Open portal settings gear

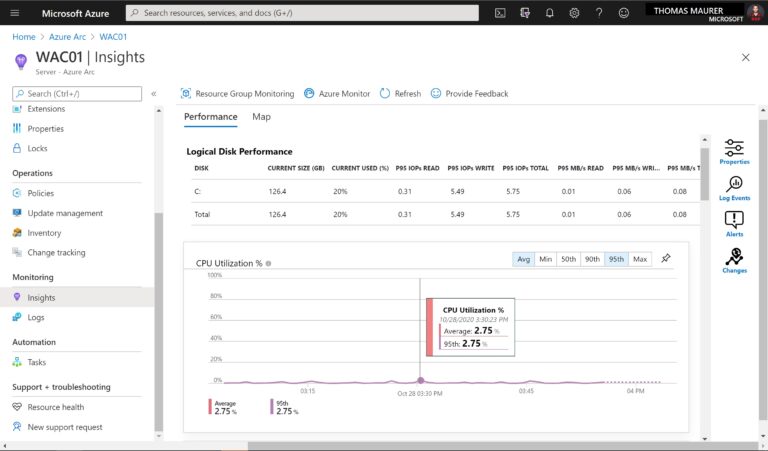tap(574, 13)
